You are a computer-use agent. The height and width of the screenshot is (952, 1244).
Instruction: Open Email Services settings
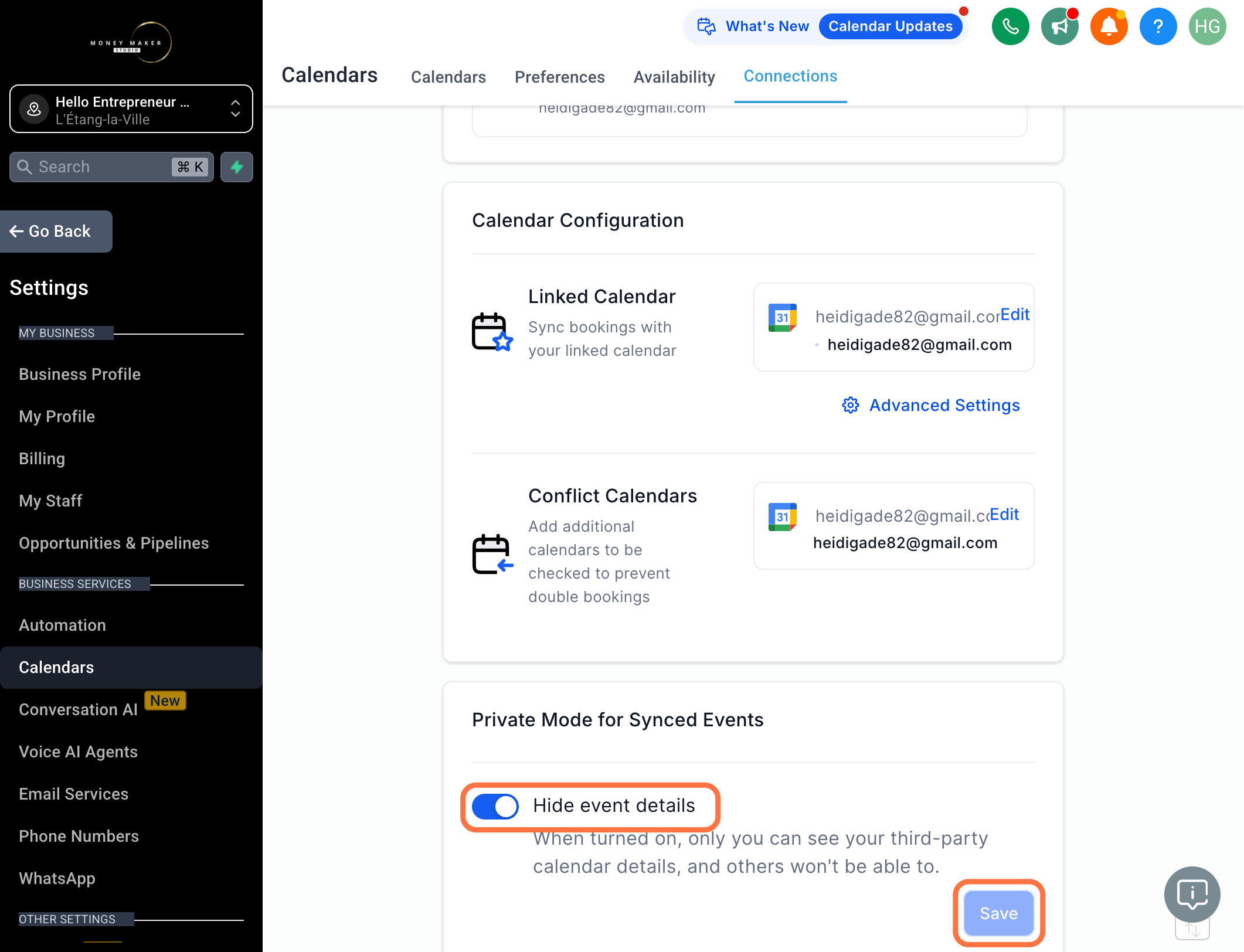(73, 794)
